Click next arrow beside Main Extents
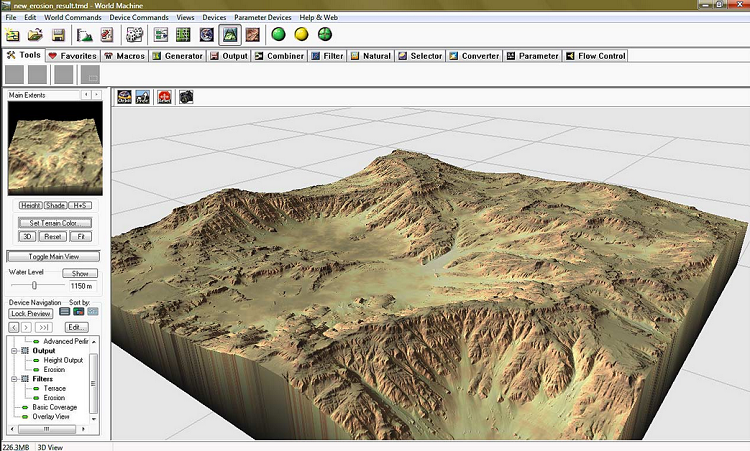The image size is (750, 451). [x=97, y=95]
